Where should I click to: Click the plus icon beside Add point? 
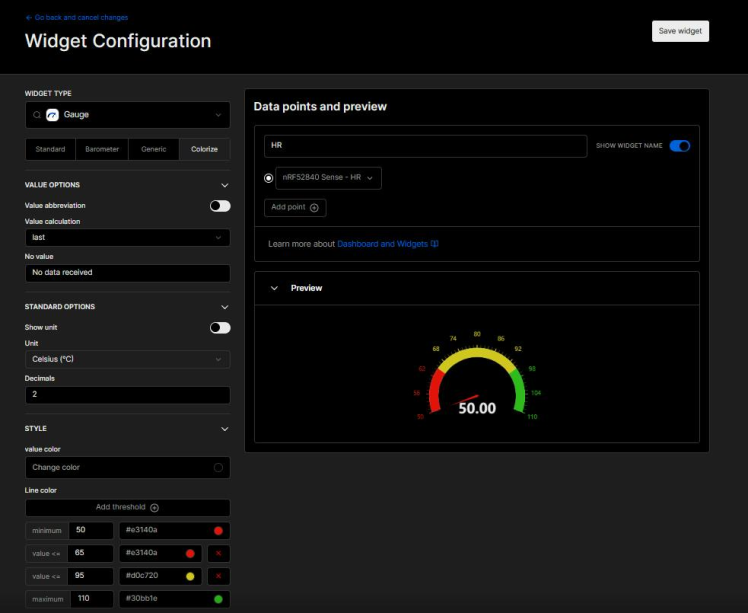point(314,208)
